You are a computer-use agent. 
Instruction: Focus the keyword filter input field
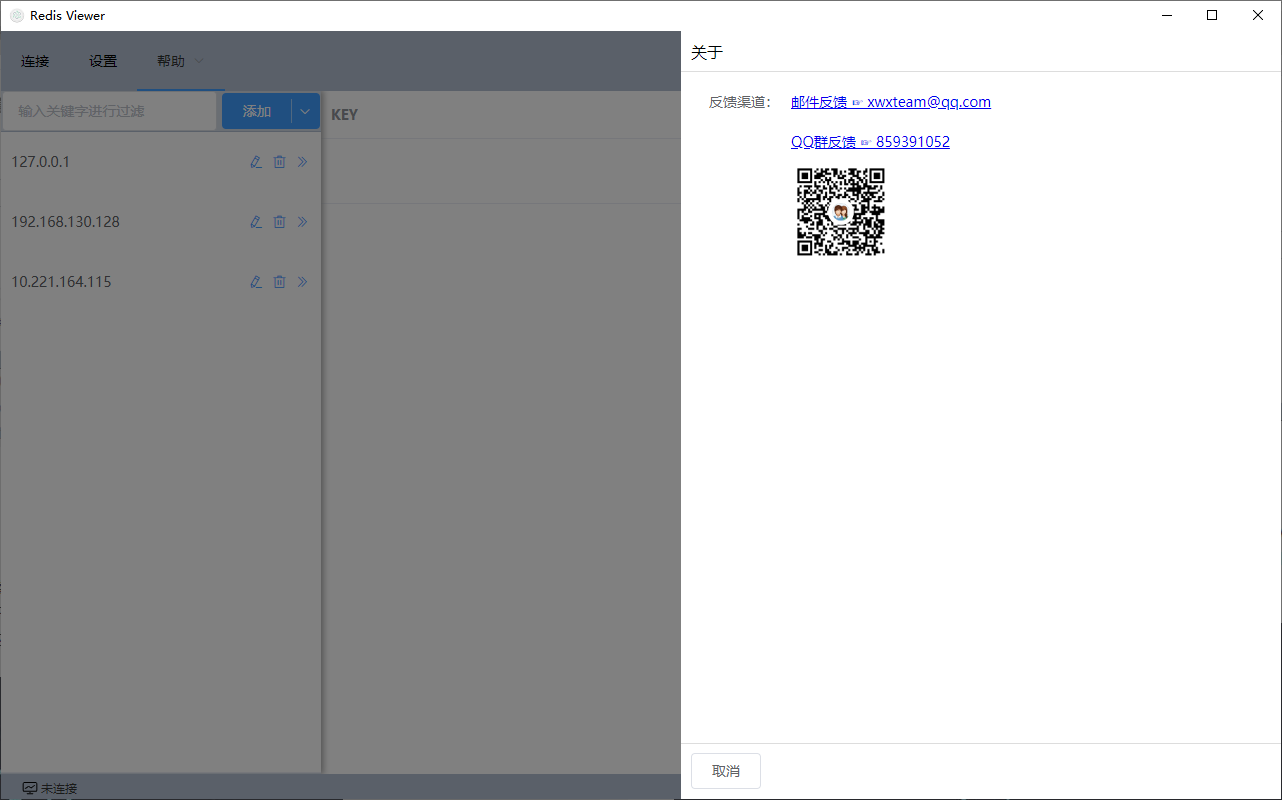109,111
